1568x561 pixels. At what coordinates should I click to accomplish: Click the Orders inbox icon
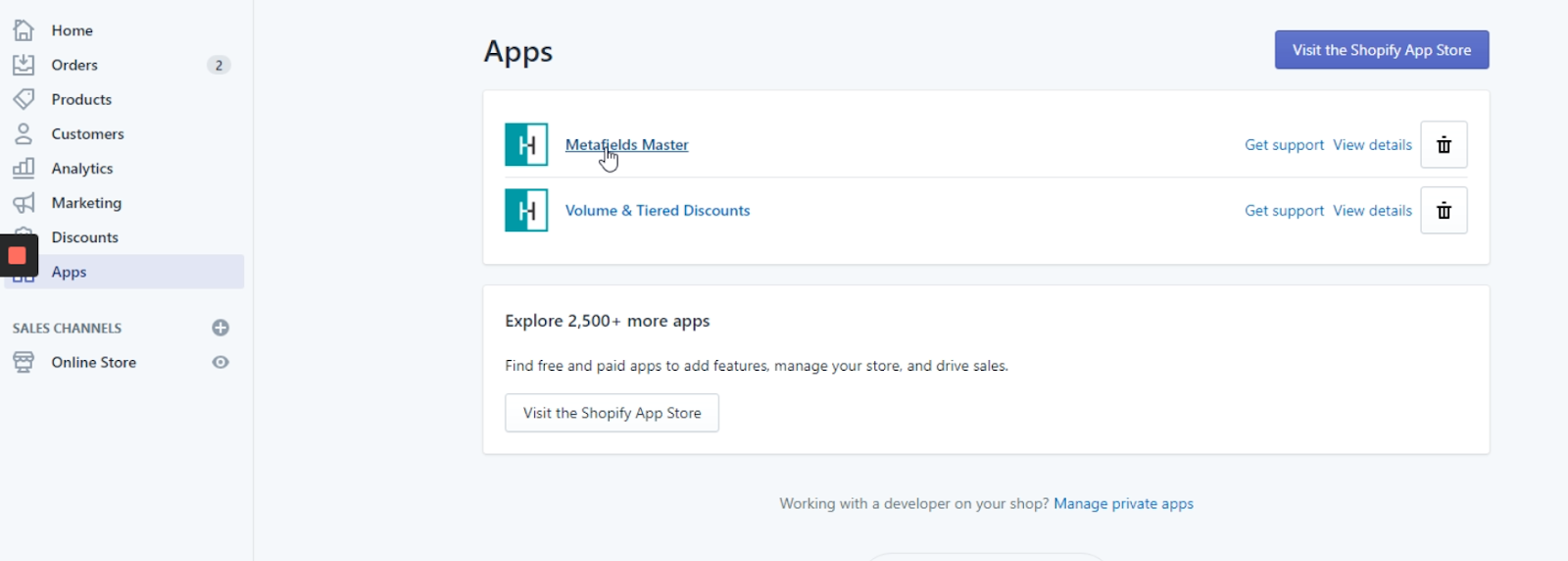(x=24, y=65)
